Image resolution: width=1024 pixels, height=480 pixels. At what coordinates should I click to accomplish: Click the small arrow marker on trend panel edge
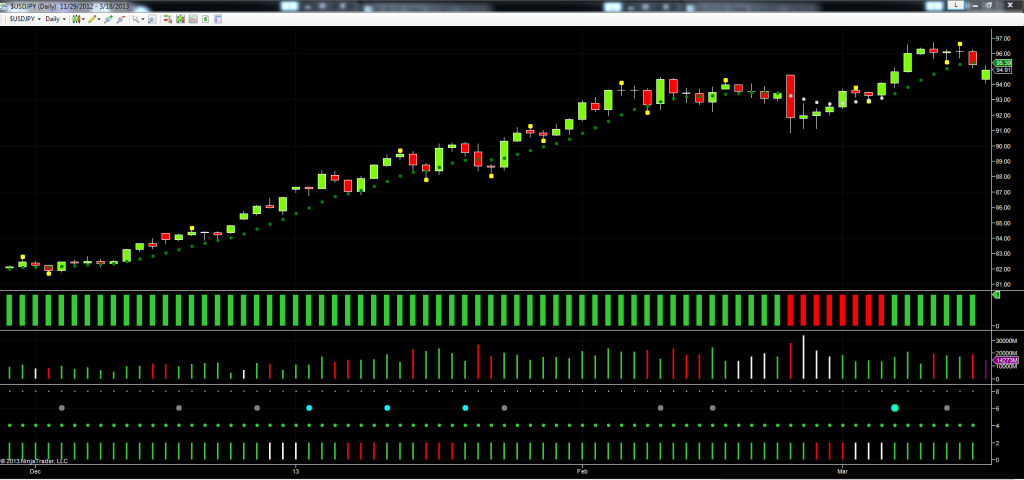coord(996,296)
